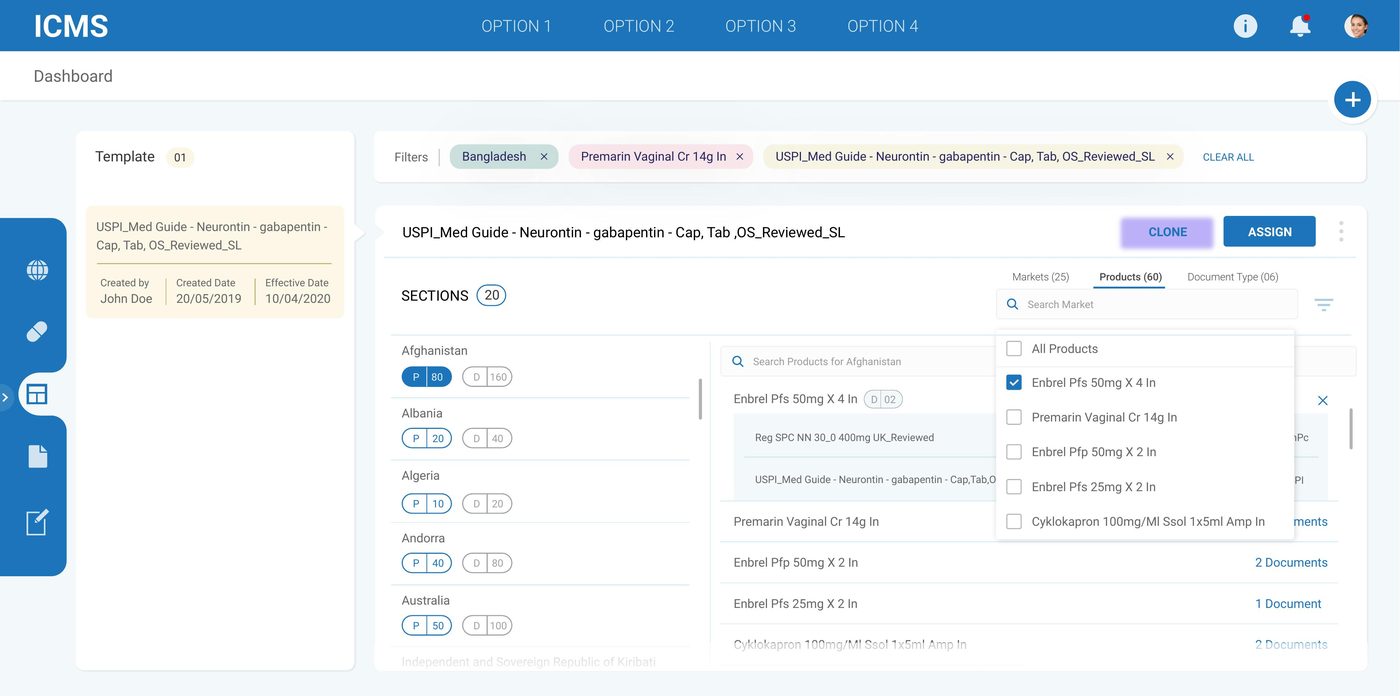Check the All Products checkbox

[1014, 349]
